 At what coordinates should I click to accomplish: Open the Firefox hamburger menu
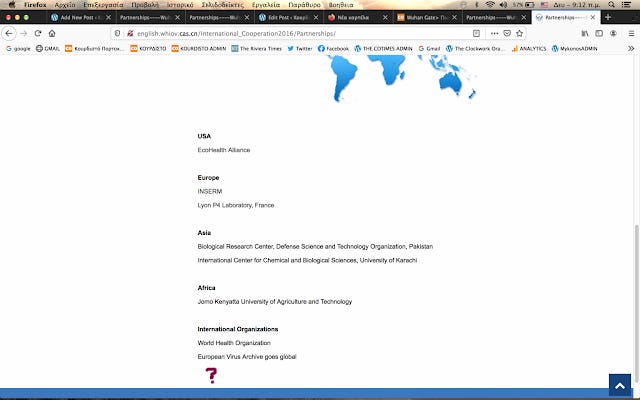click(x=631, y=33)
